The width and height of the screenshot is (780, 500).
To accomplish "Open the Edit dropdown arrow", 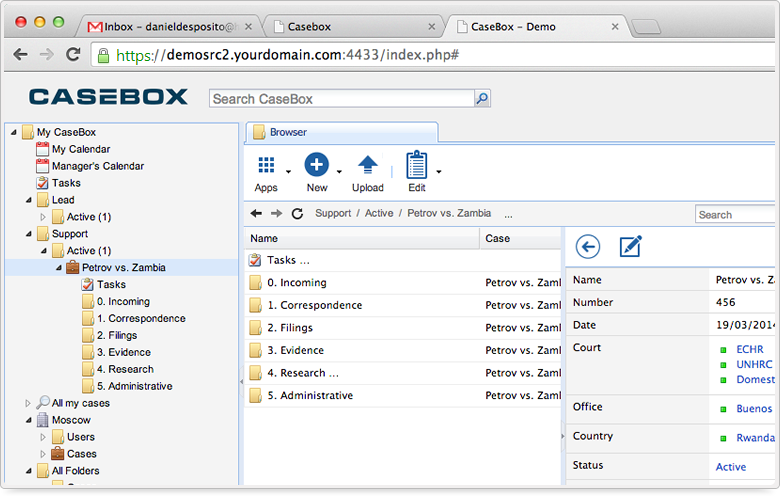I will pos(439,172).
